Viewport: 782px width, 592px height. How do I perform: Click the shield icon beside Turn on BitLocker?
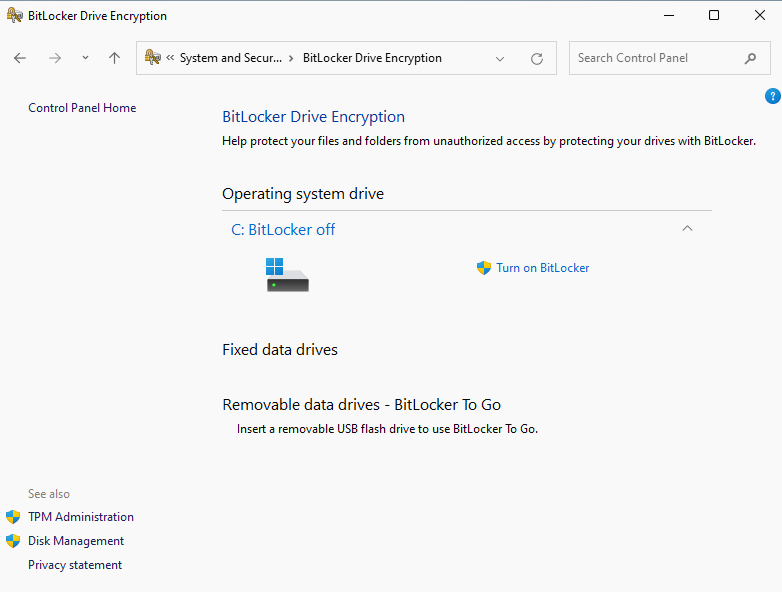click(484, 268)
